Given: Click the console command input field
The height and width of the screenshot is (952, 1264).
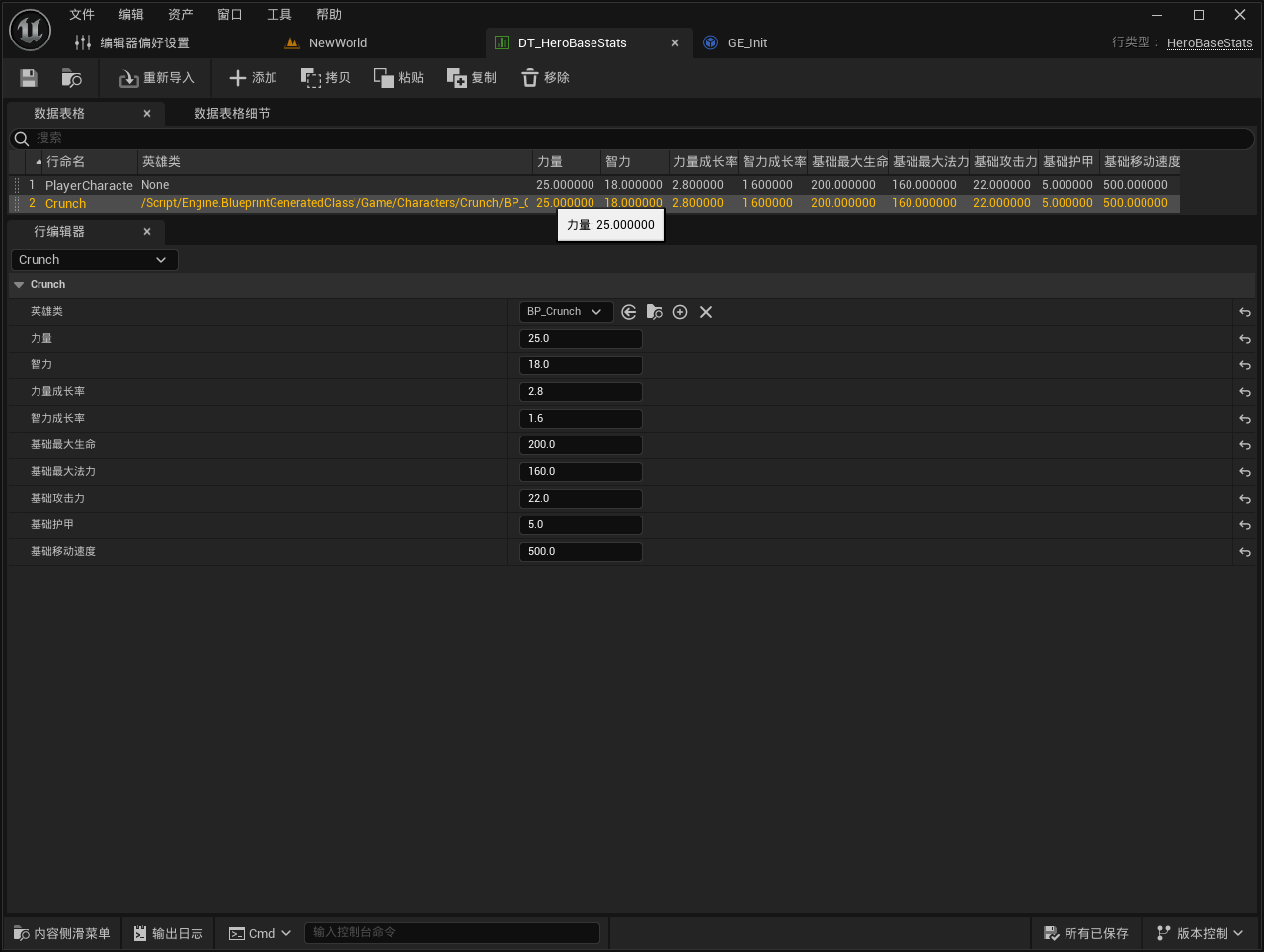Looking at the screenshot, I should click(452, 932).
